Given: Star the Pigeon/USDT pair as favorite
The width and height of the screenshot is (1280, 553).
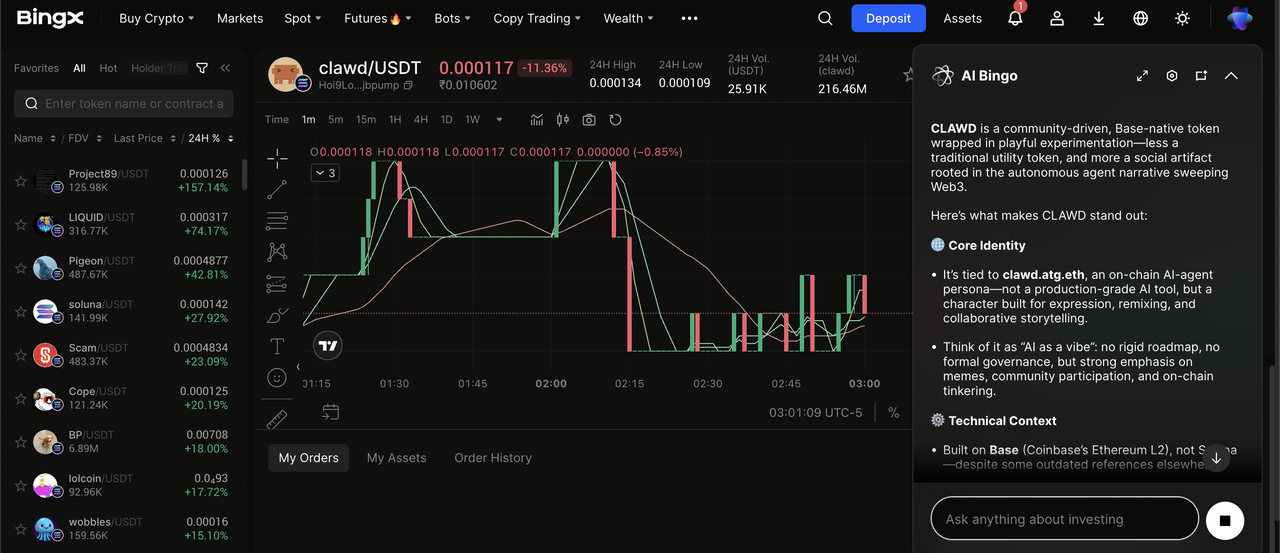Looking at the screenshot, I should click(x=20, y=268).
